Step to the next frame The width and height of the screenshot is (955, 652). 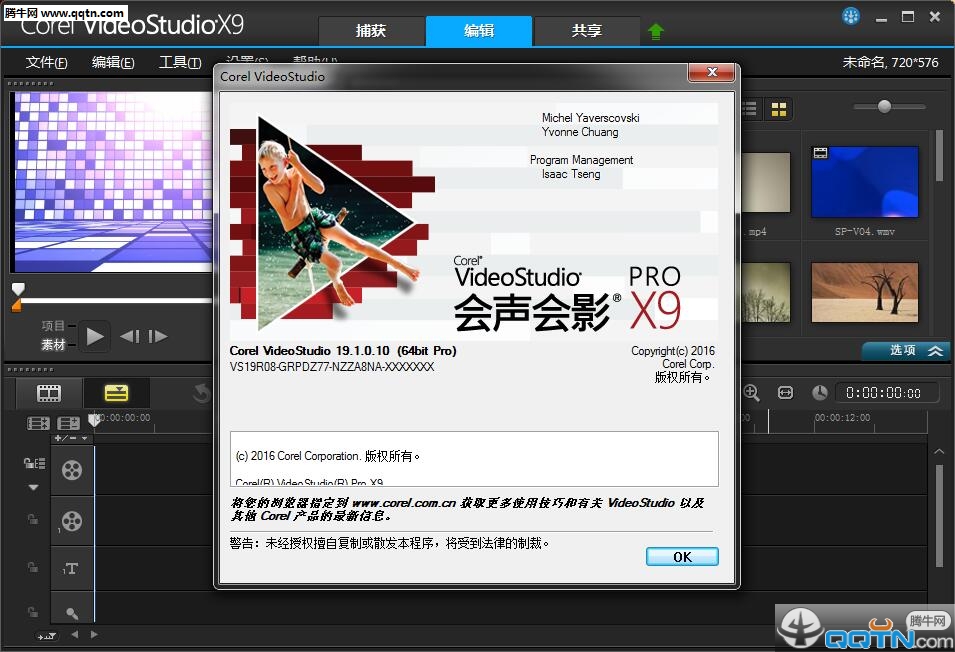point(157,336)
